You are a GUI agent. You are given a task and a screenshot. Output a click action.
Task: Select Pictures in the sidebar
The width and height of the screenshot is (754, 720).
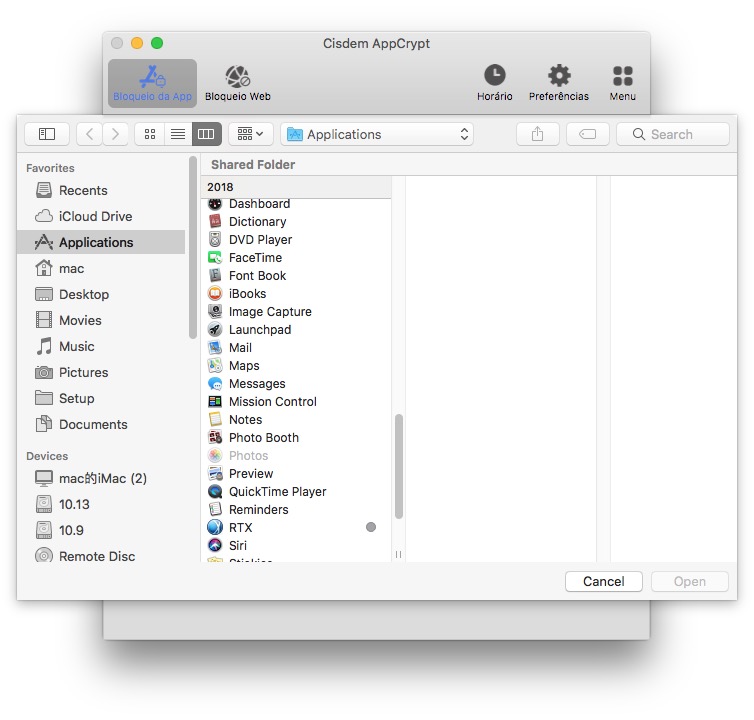[x=102, y=372]
